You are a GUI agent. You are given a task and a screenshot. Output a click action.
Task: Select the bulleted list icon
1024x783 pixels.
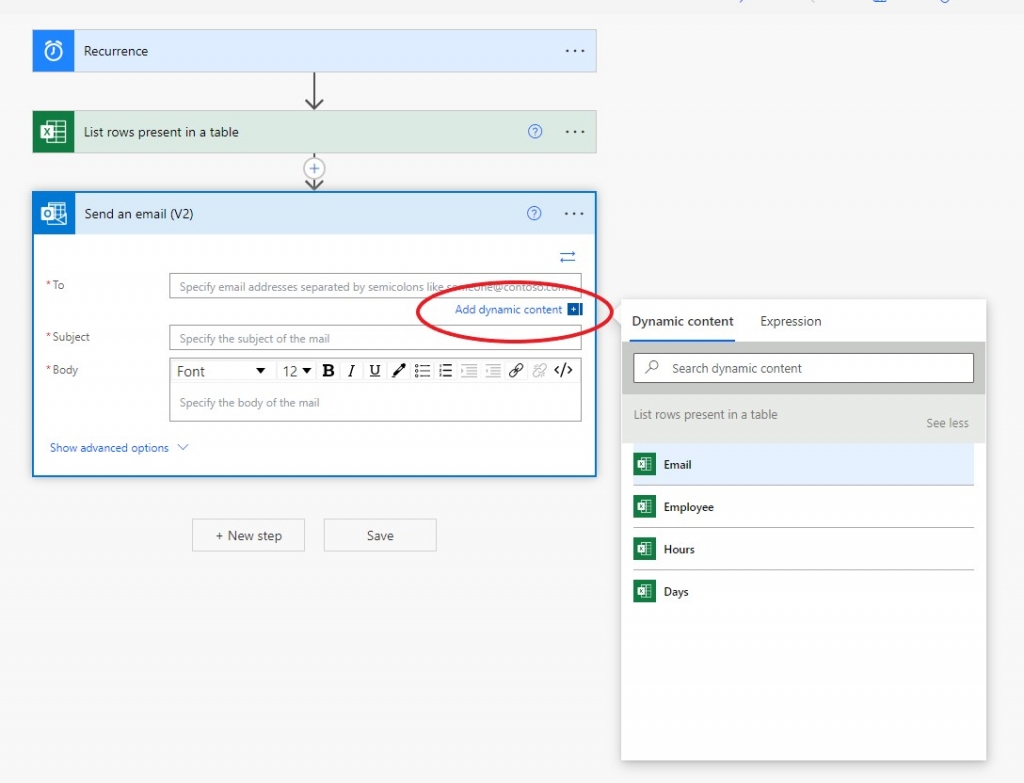[x=423, y=370]
